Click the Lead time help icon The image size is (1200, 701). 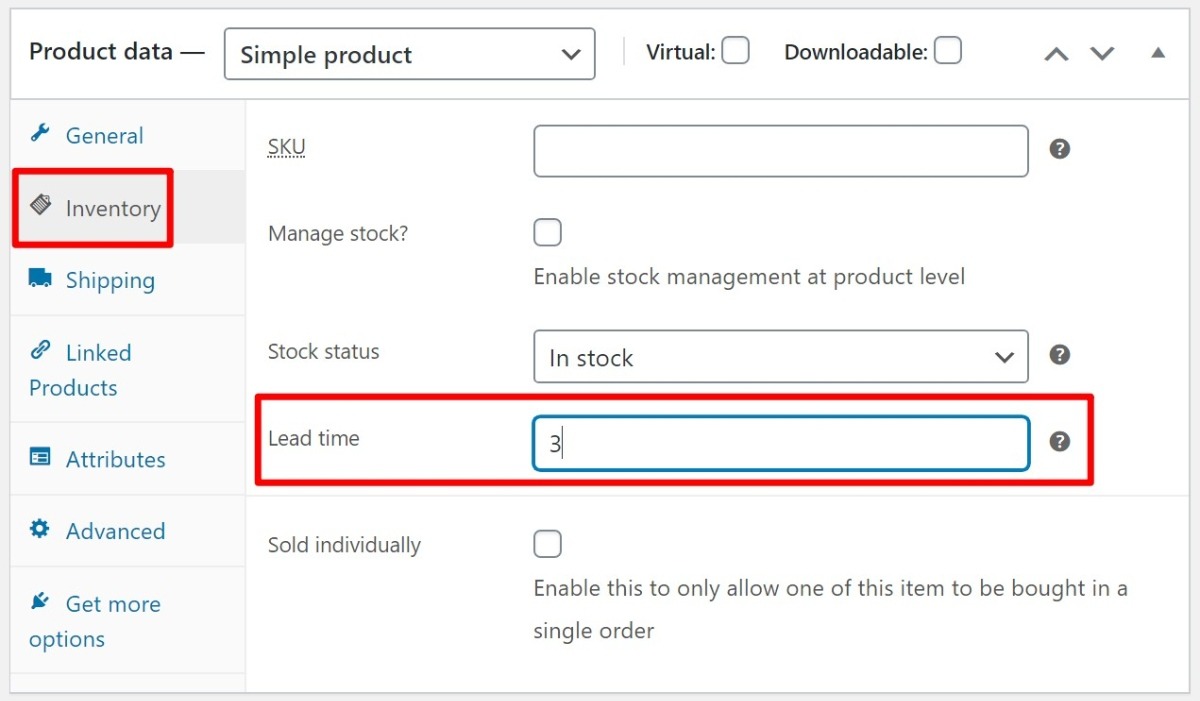(x=1060, y=441)
